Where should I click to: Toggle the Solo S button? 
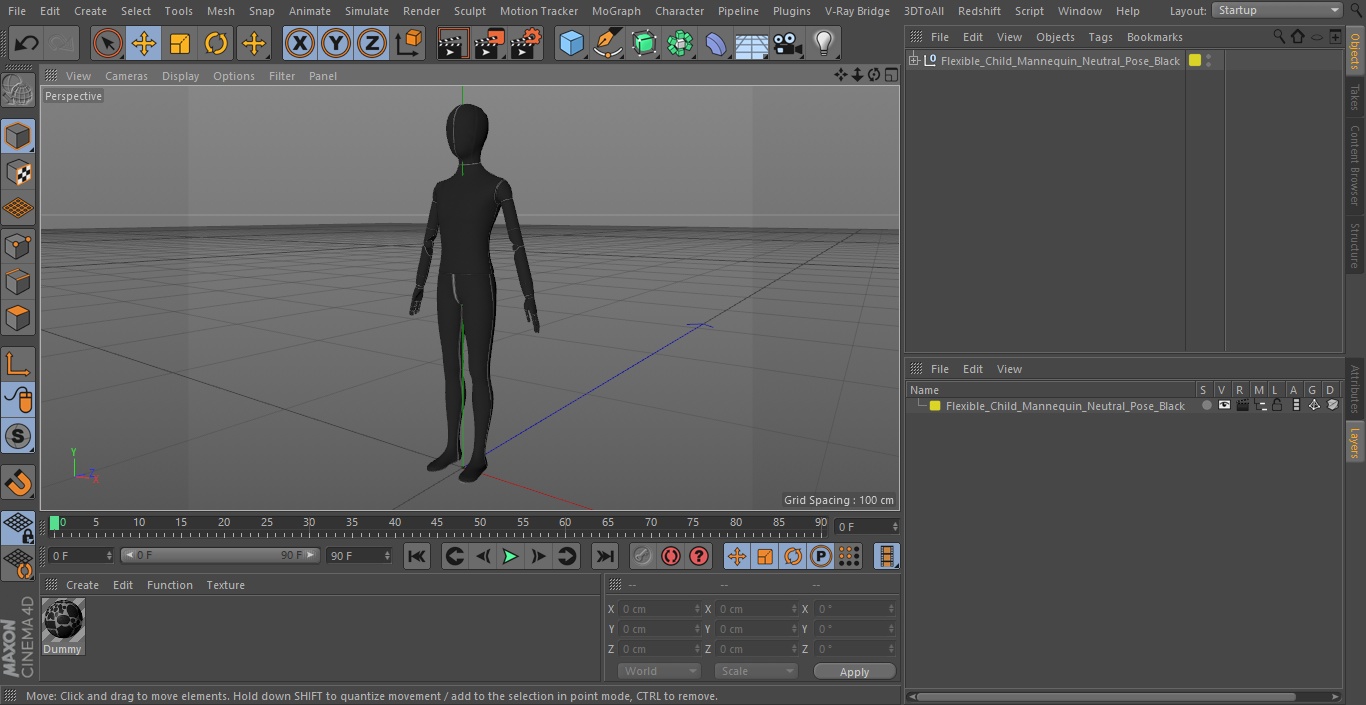coord(18,436)
